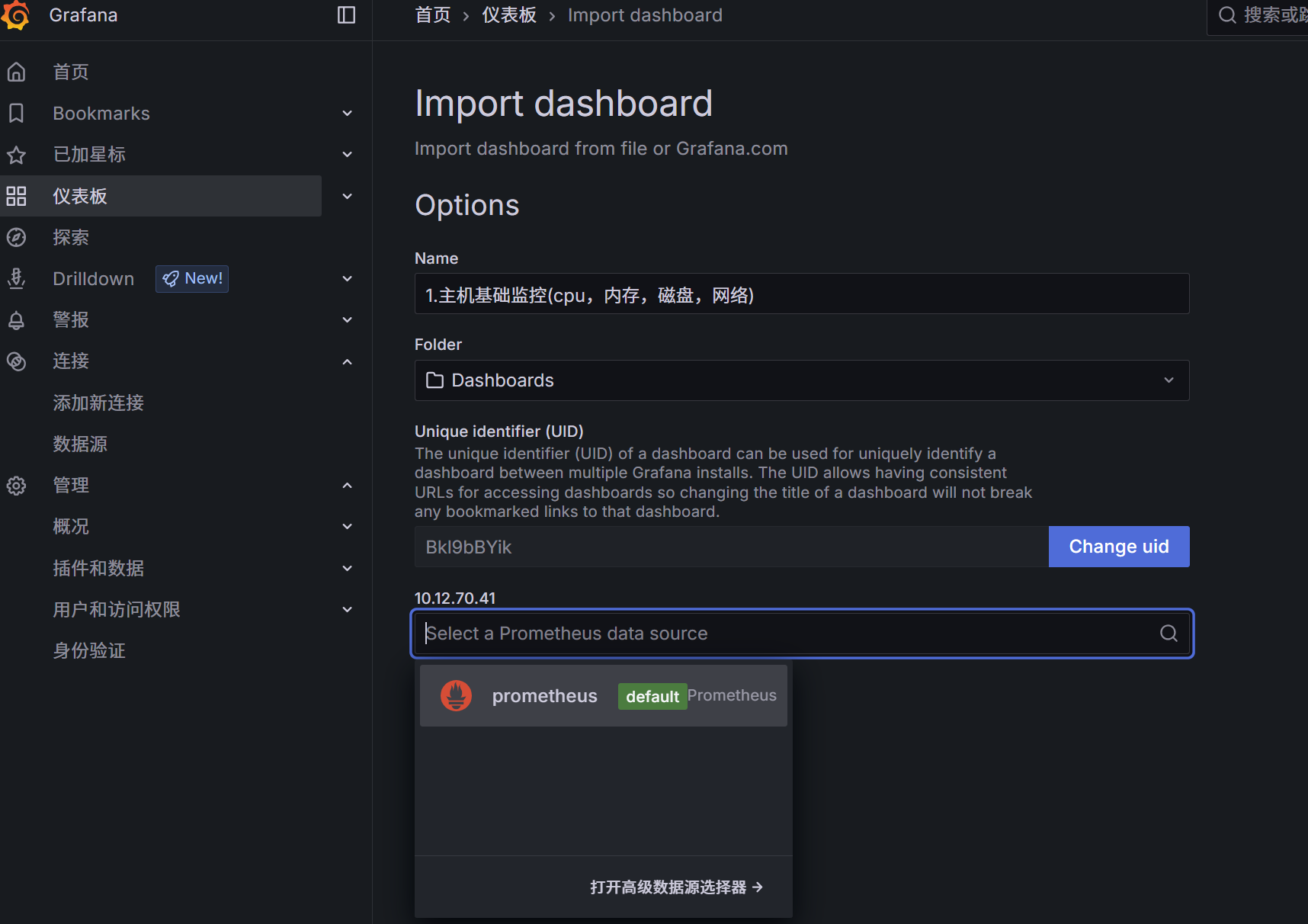
Task: Open Bookmarks in the sidebar
Action: [x=101, y=114]
